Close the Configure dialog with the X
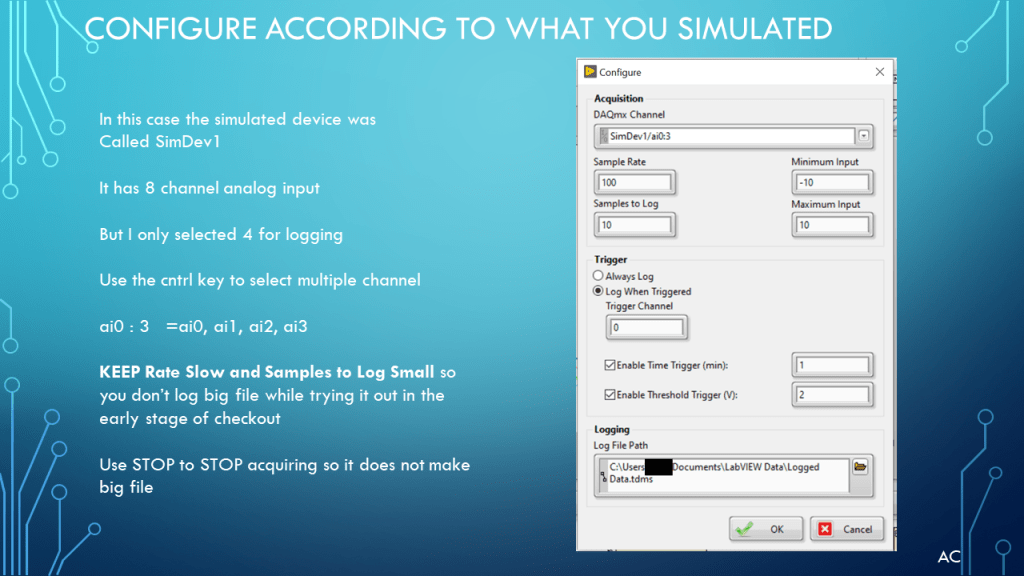Viewport: 1024px width, 576px height. pyautogui.click(x=879, y=72)
